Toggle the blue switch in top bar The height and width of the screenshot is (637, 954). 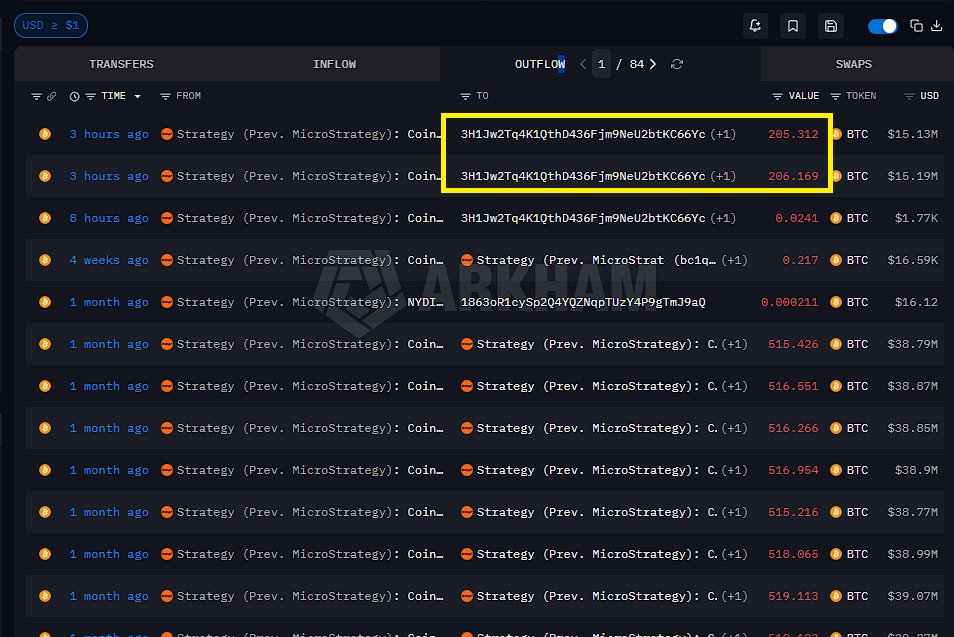click(x=882, y=26)
